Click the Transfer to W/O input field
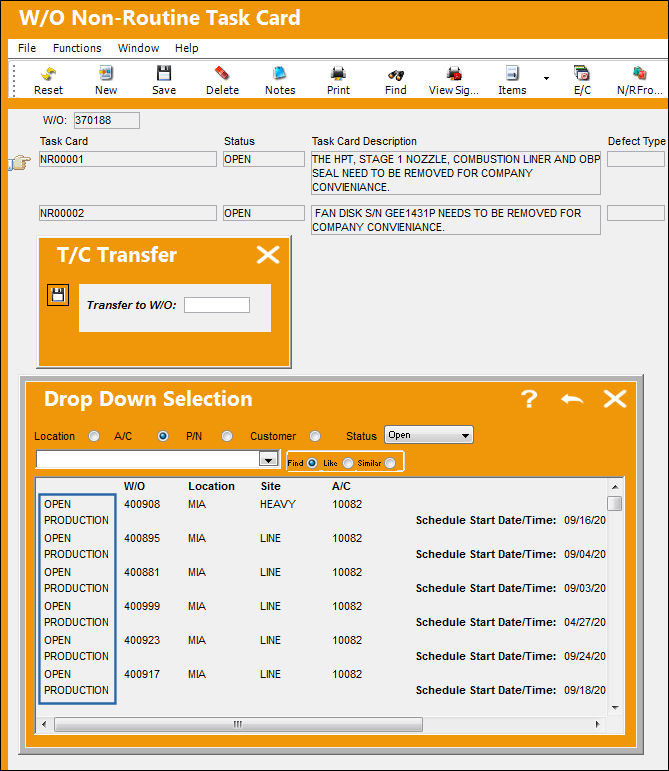This screenshot has width=669, height=771. click(217, 305)
